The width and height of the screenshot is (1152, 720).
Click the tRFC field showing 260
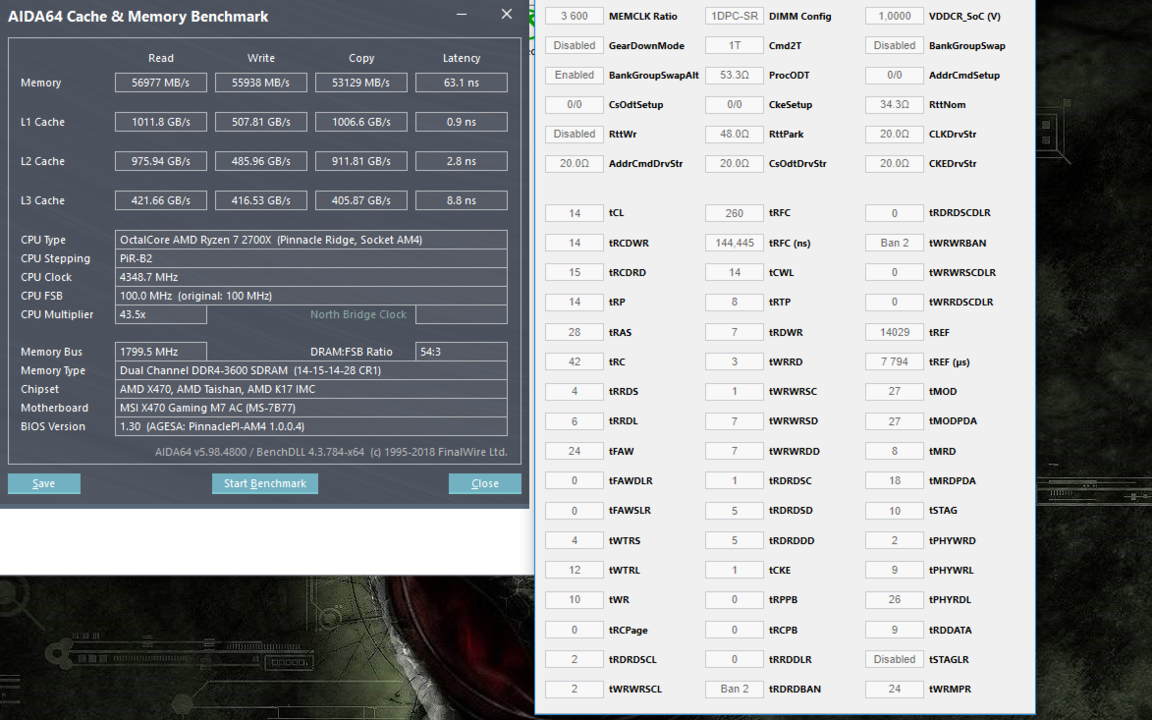point(735,213)
